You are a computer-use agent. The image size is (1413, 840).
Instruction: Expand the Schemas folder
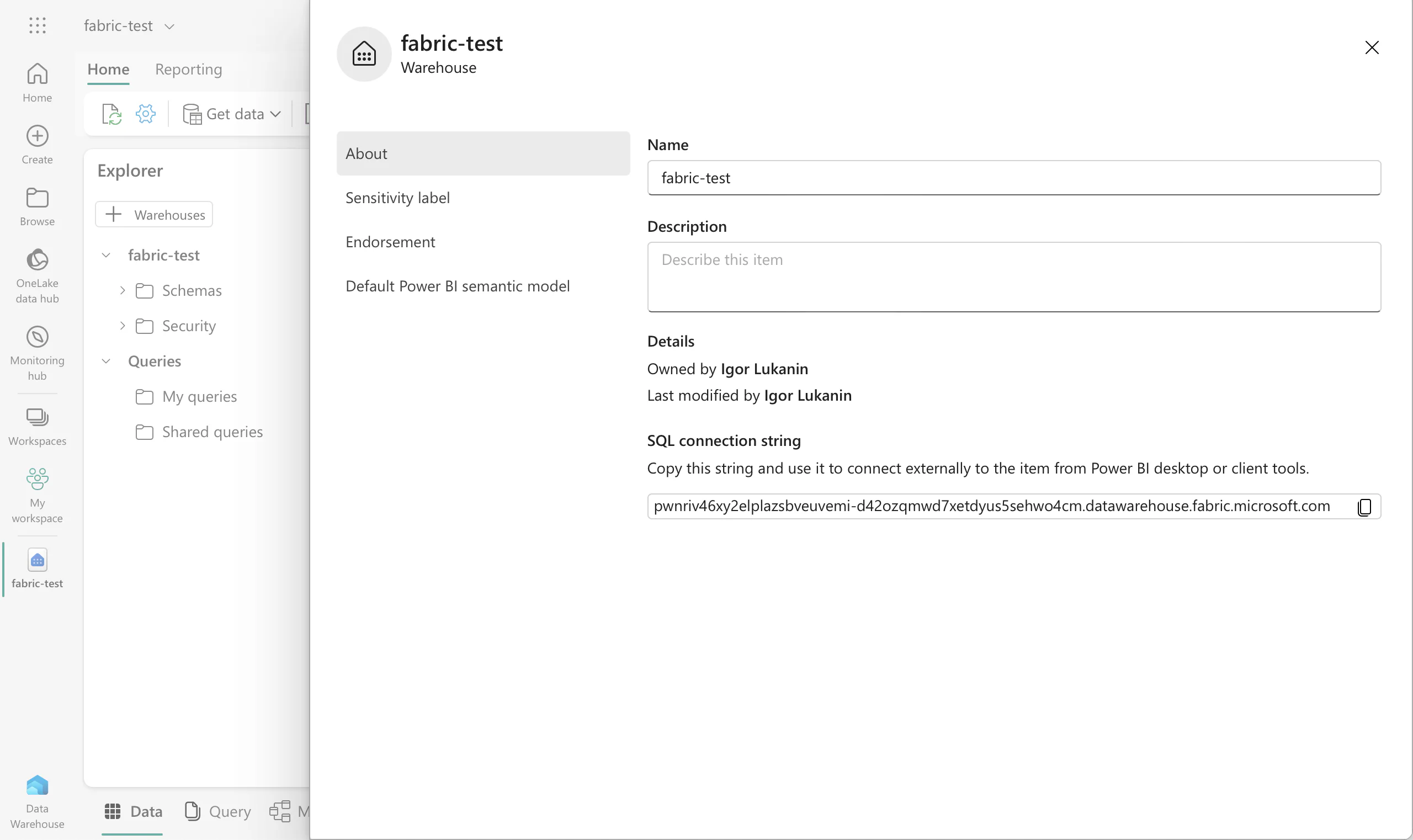[123, 290]
